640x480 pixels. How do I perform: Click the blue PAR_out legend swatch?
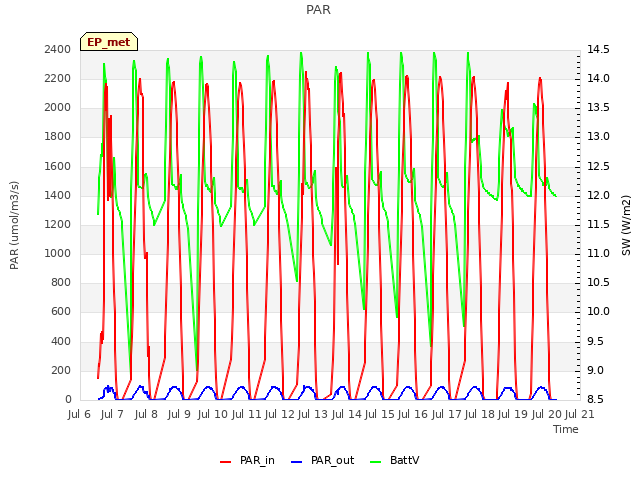pyautogui.click(x=297, y=462)
